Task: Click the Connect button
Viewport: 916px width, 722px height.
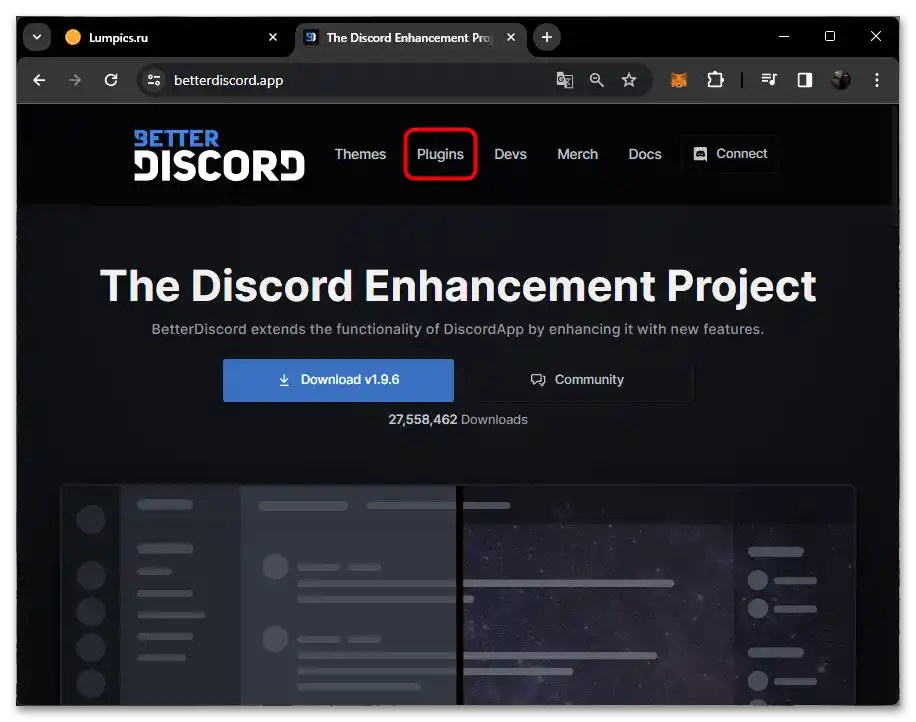Action: point(730,154)
